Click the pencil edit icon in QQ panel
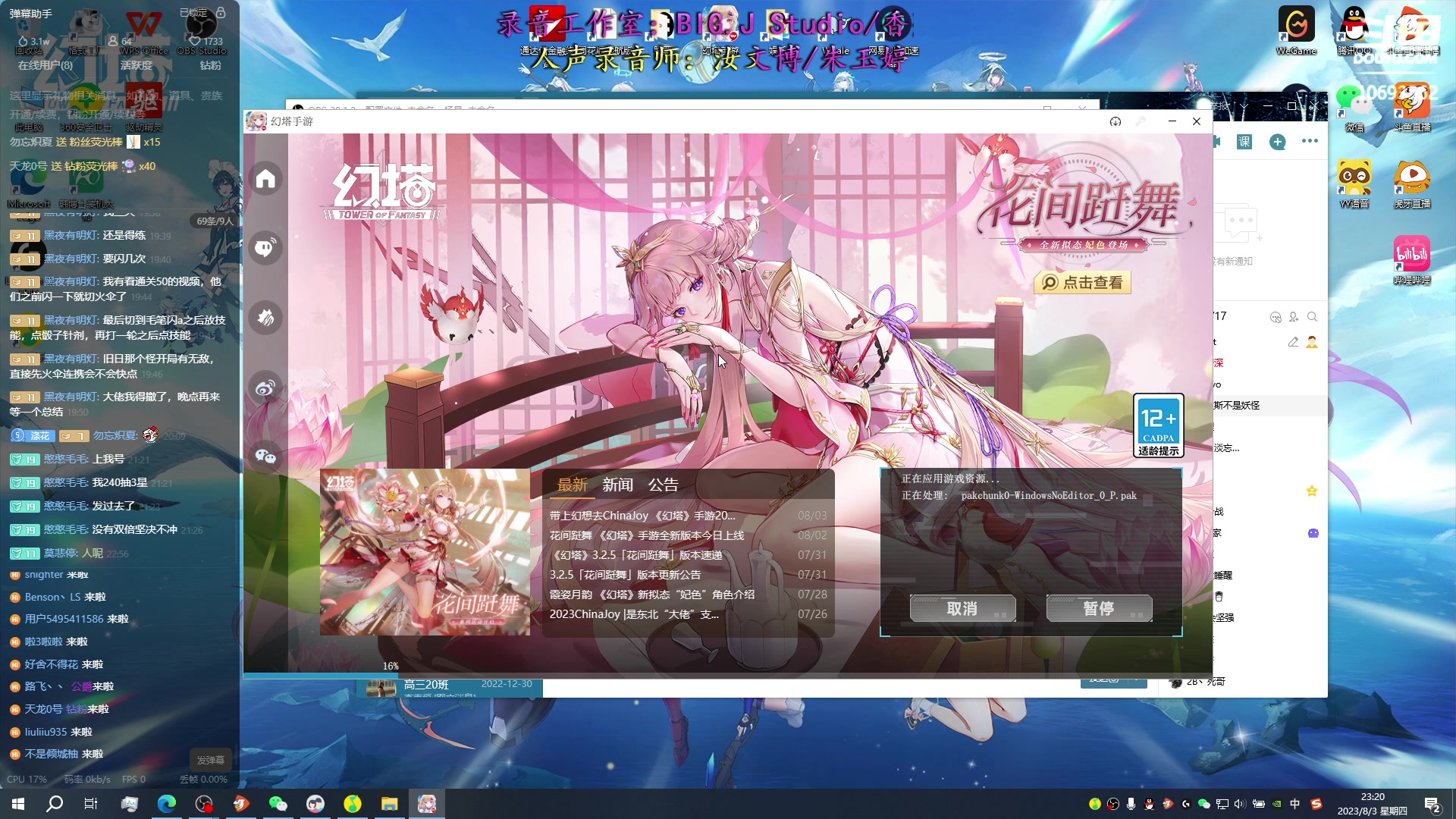1456x819 pixels. (1293, 342)
